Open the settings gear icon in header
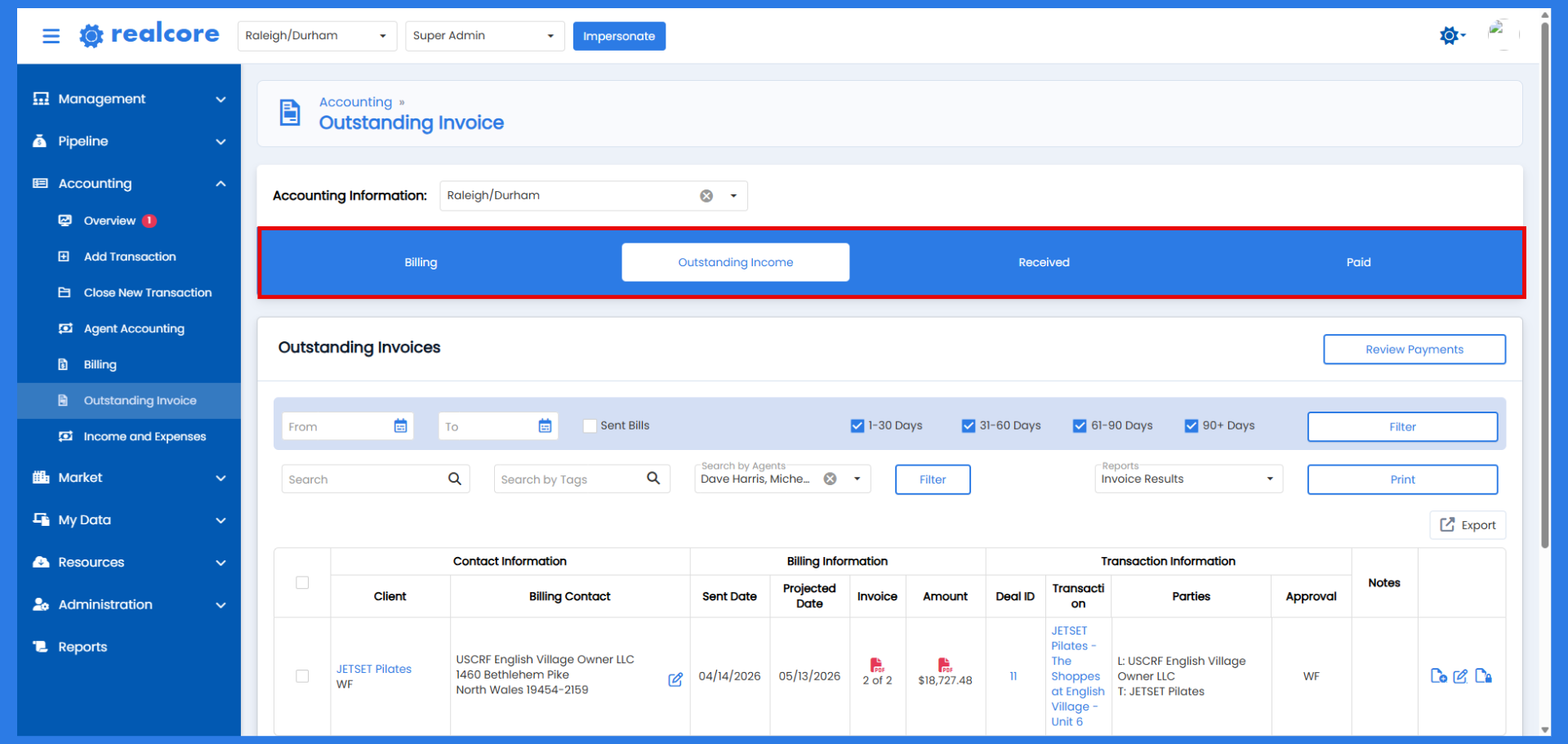 tap(1450, 35)
